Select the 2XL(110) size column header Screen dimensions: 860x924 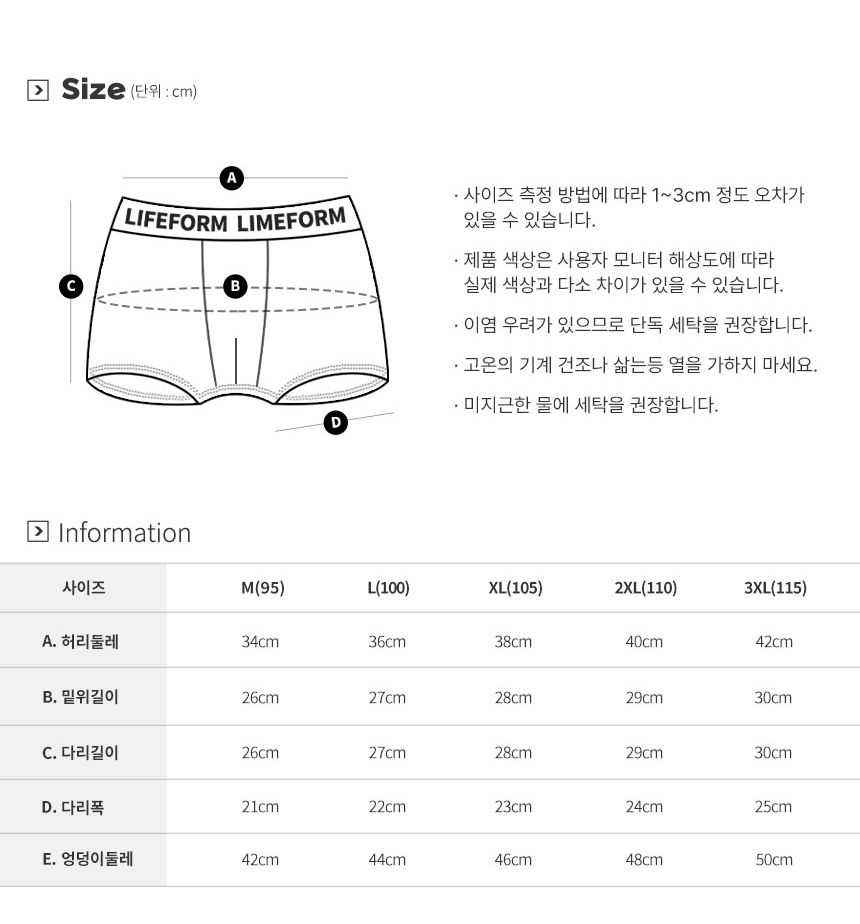pyautogui.click(x=645, y=588)
